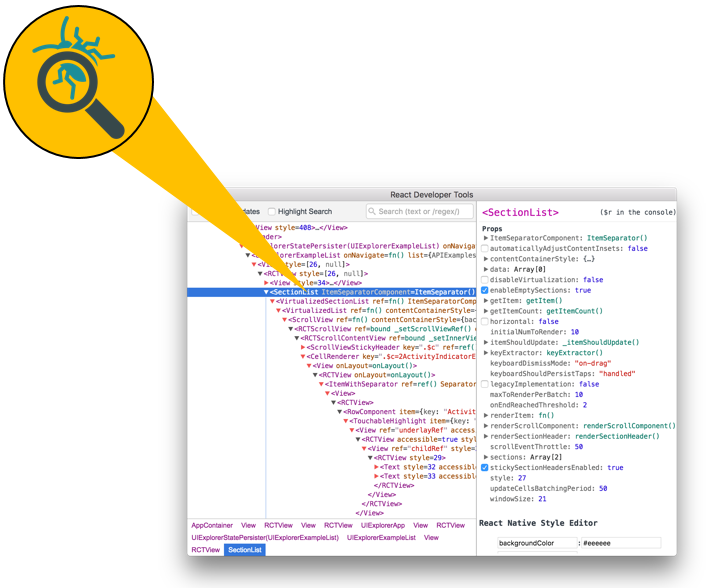This screenshot has height=588, width=709.
Task: Click RCTView breadcrumb beside SectionList
Action: [x=206, y=550]
